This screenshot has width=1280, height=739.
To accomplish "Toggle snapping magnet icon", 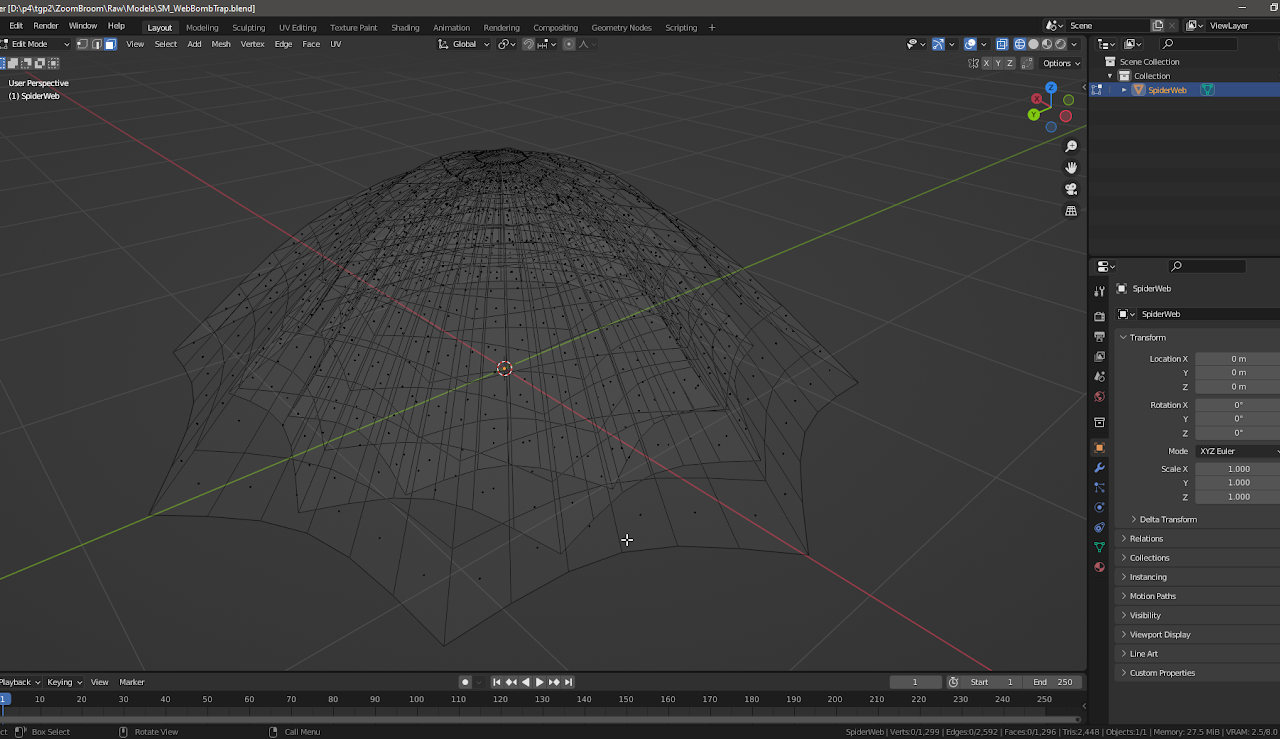I will point(528,44).
